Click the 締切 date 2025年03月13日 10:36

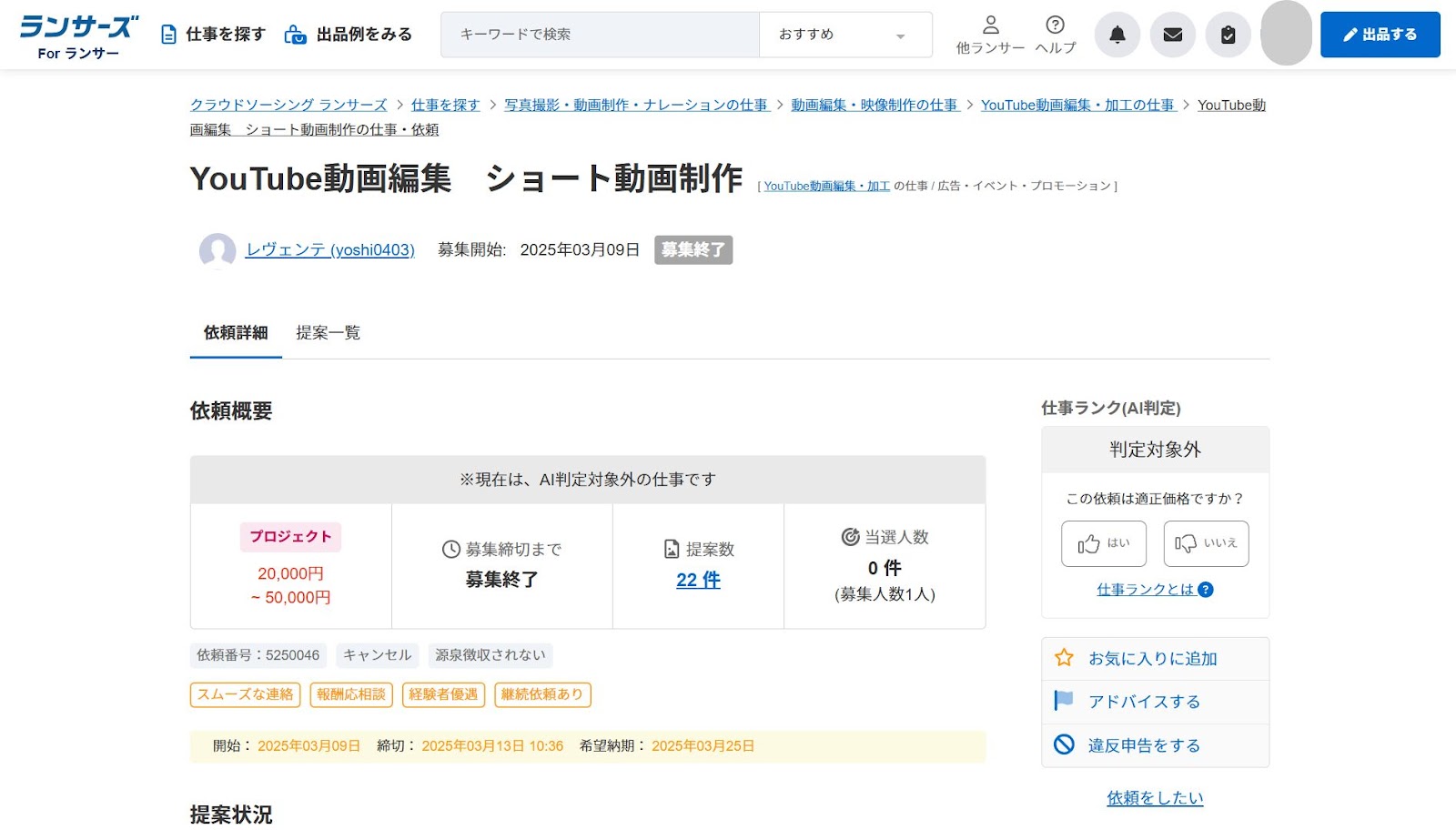(x=492, y=746)
